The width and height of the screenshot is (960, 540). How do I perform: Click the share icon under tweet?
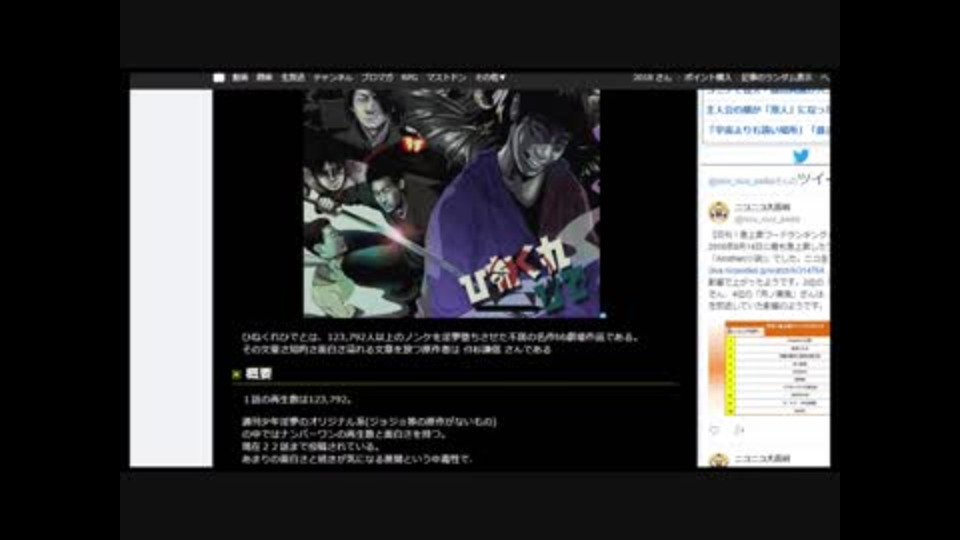coord(739,430)
